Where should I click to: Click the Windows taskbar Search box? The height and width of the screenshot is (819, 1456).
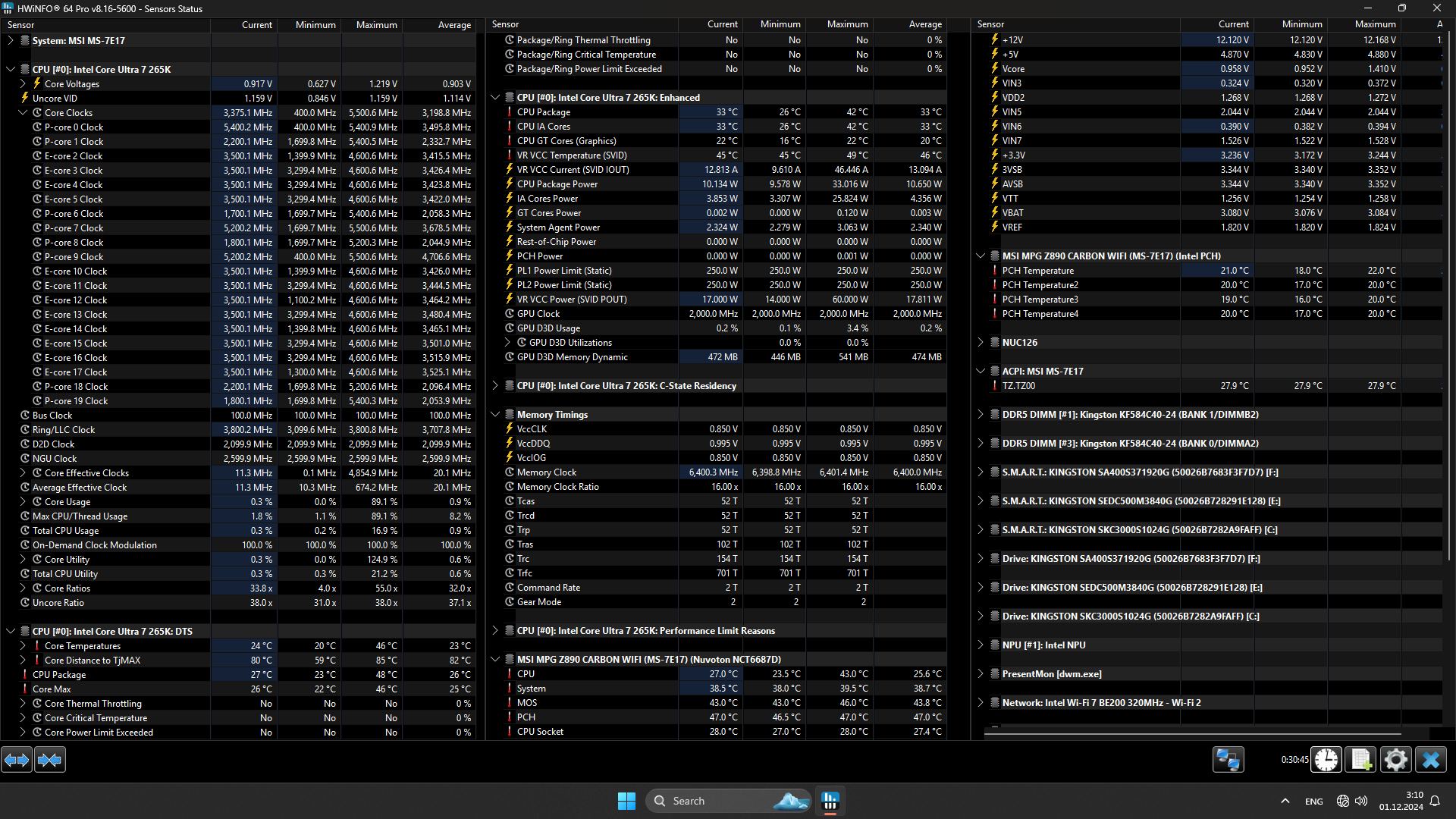click(689, 801)
